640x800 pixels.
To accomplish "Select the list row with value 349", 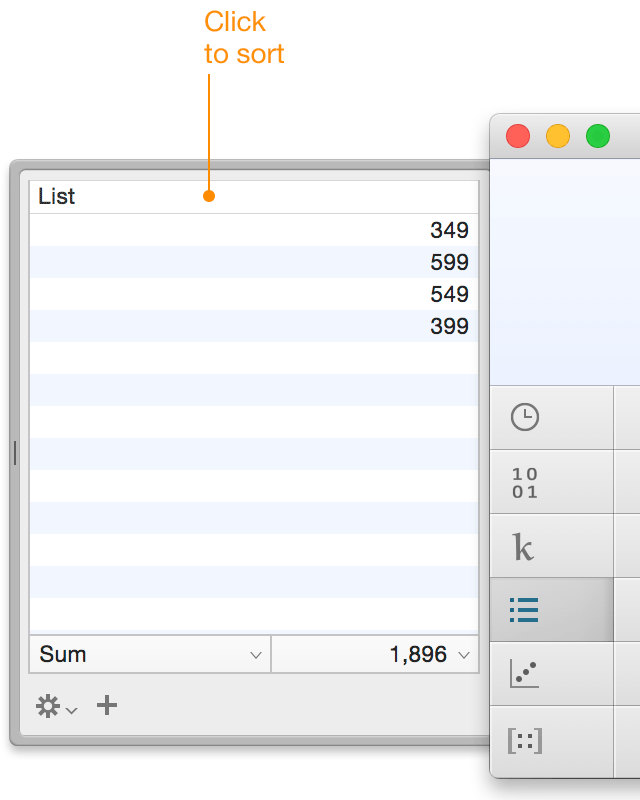I will (x=254, y=230).
